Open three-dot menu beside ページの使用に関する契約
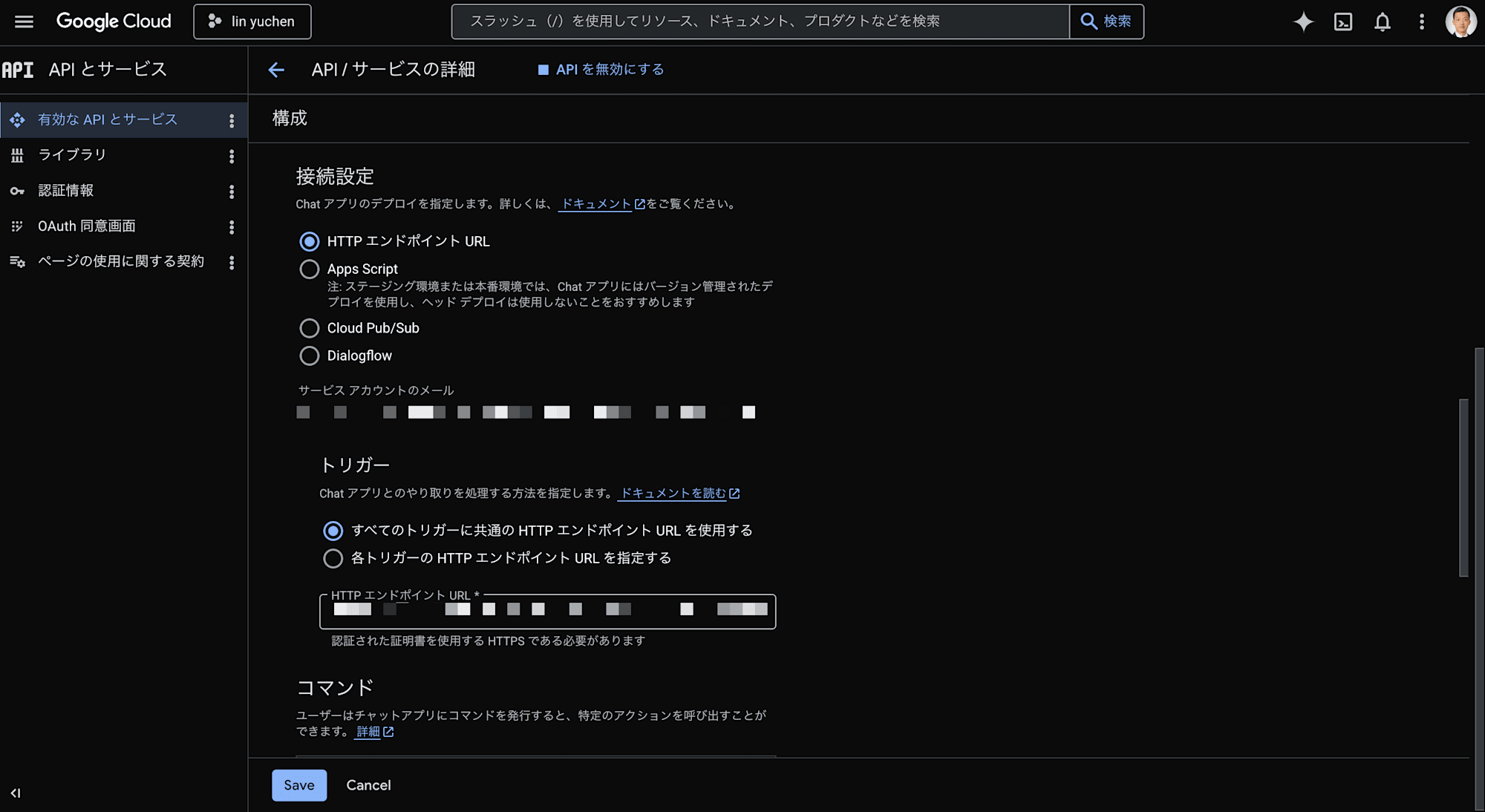 click(232, 263)
